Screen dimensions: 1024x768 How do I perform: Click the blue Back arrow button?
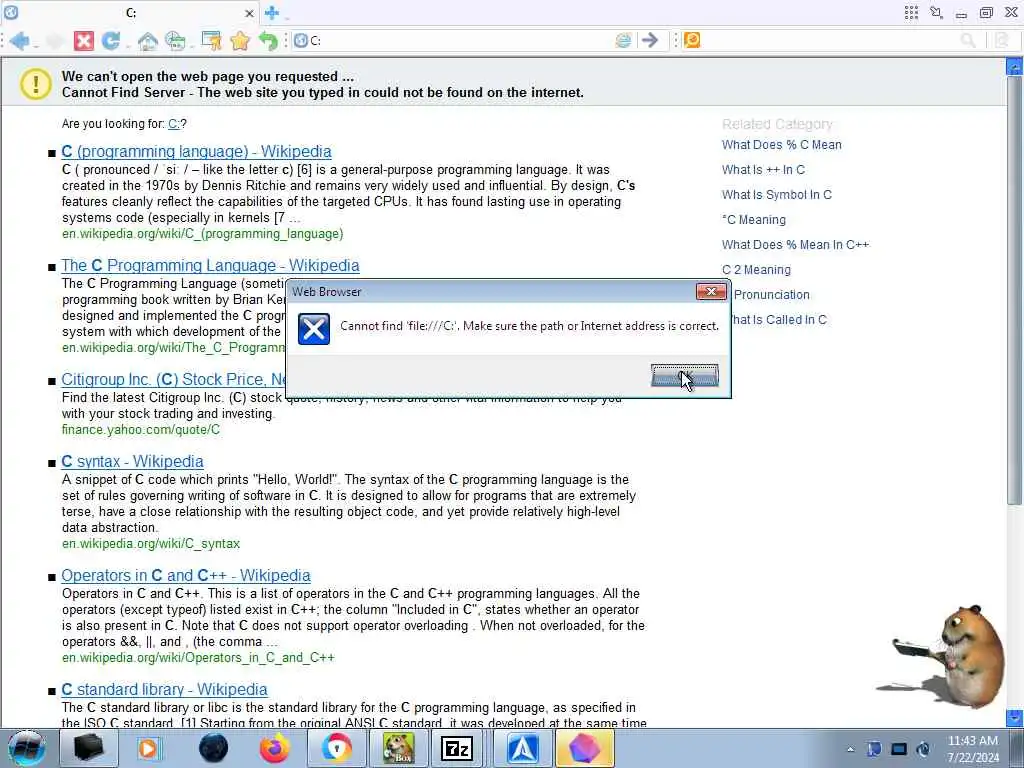pos(19,41)
